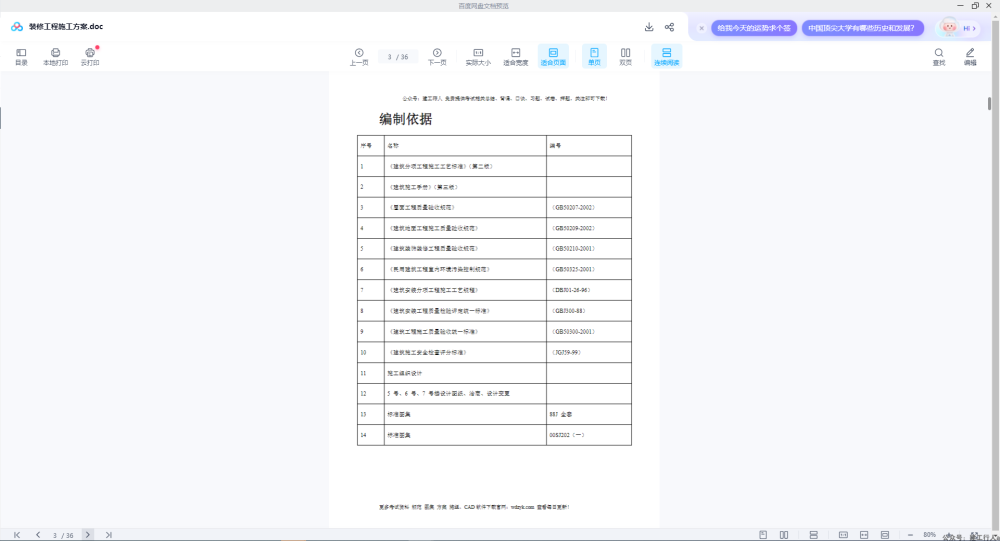
Task: Go to previous page in status bar
Action: [x=38, y=535]
